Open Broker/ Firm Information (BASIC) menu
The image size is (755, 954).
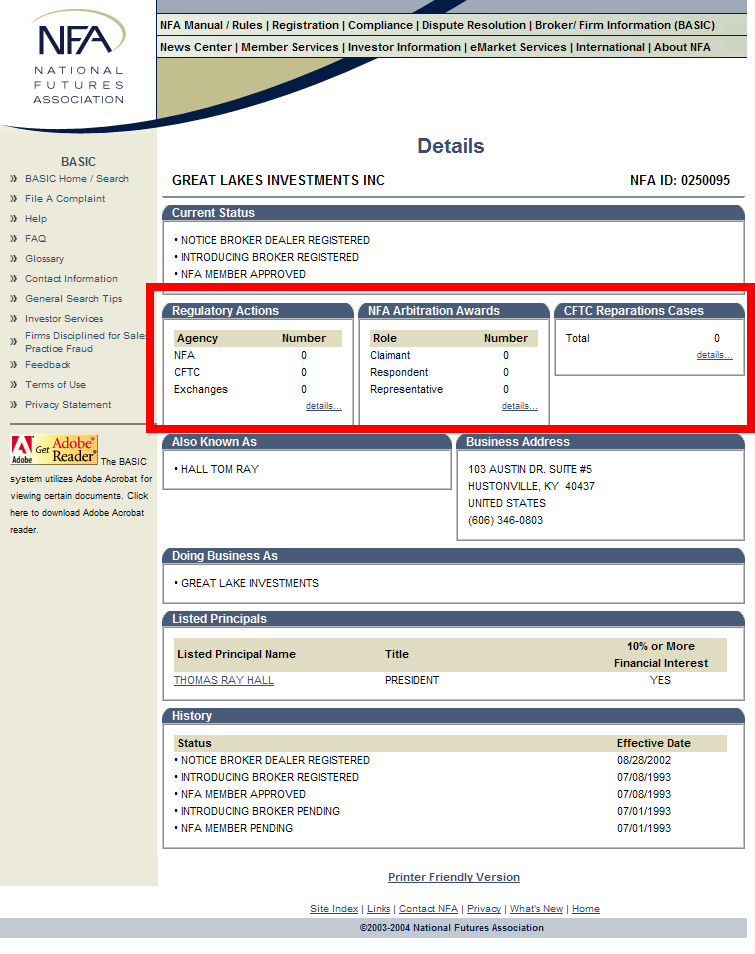click(x=625, y=26)
